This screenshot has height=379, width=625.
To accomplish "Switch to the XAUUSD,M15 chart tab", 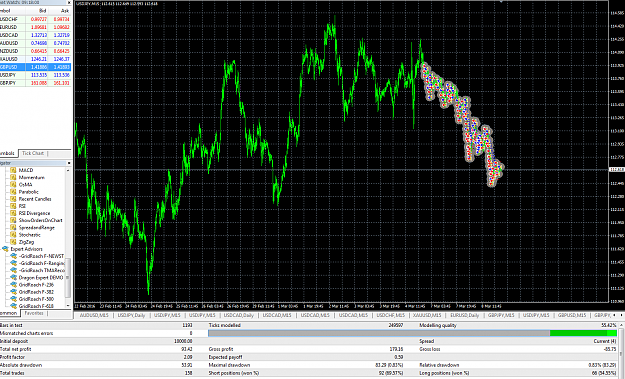I will (x=427, y=315).
